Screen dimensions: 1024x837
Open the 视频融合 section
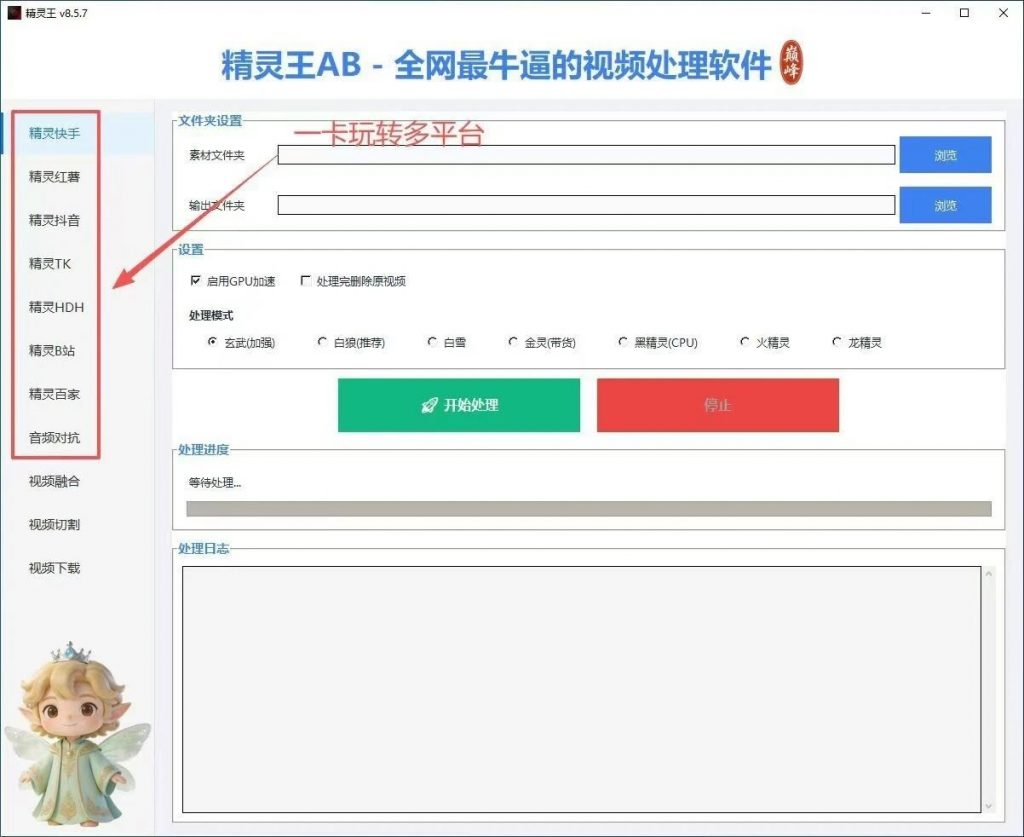point(54,481)
